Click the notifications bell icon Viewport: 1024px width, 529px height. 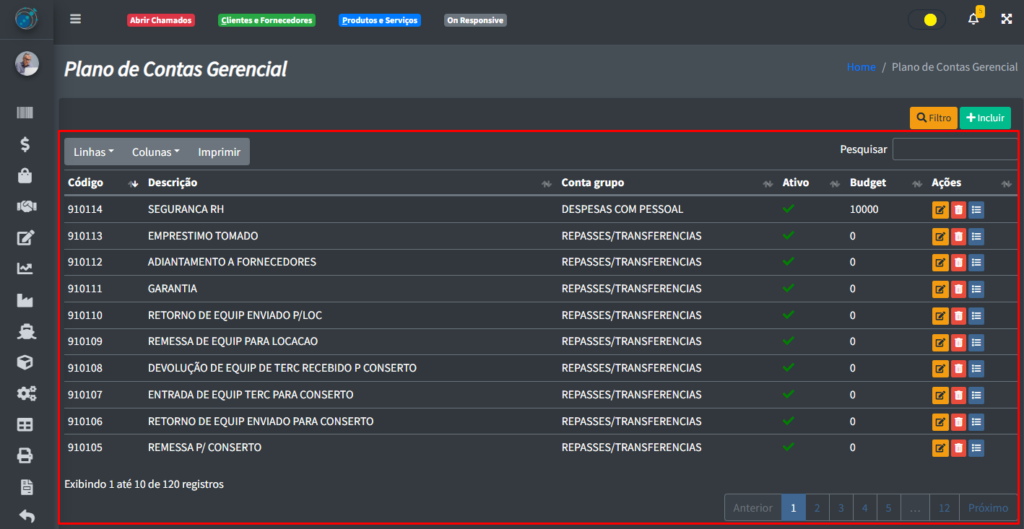pyautogui.click(x=973, y=19)
